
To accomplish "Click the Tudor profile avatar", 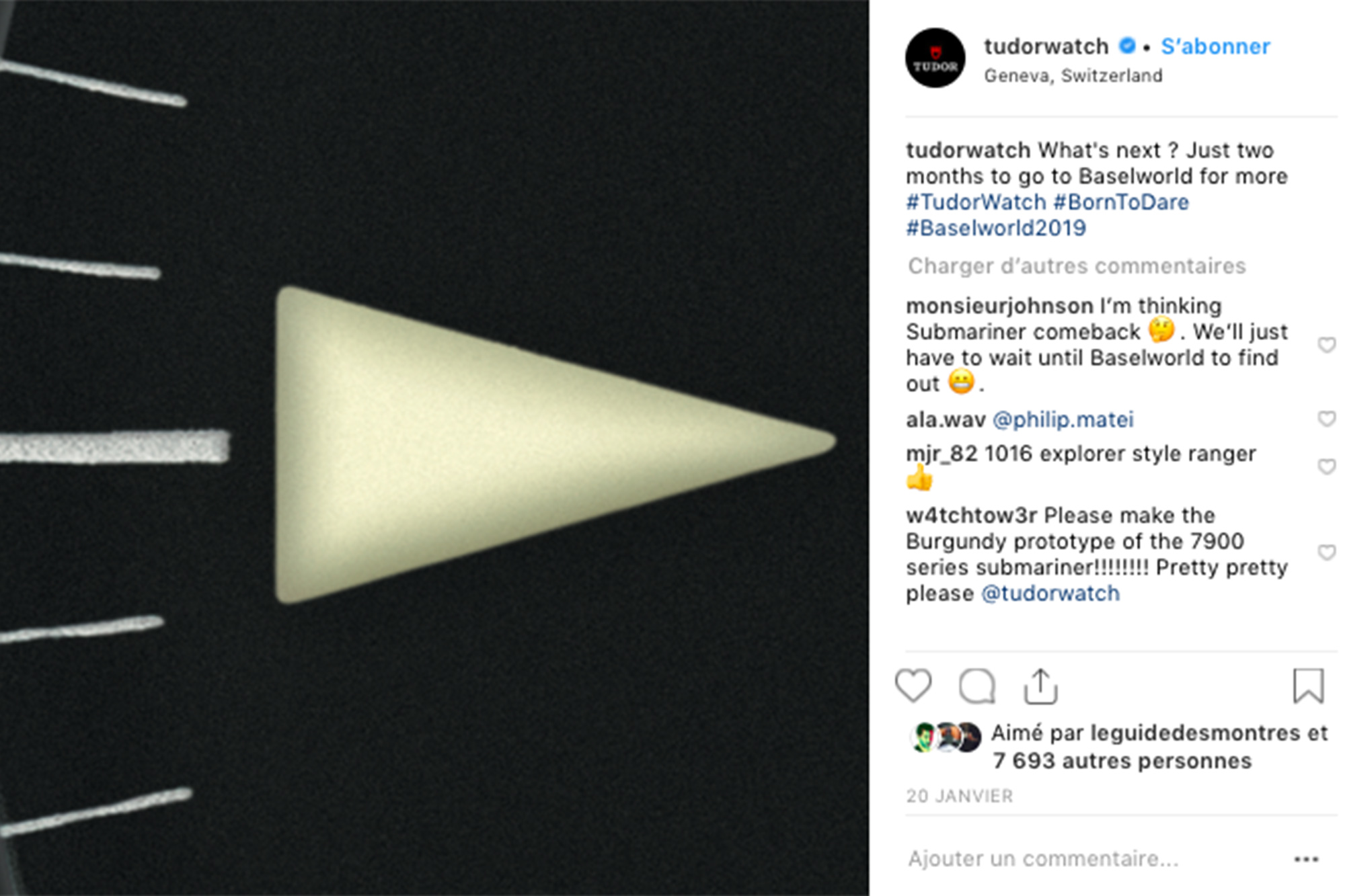I will pos(935,58).
